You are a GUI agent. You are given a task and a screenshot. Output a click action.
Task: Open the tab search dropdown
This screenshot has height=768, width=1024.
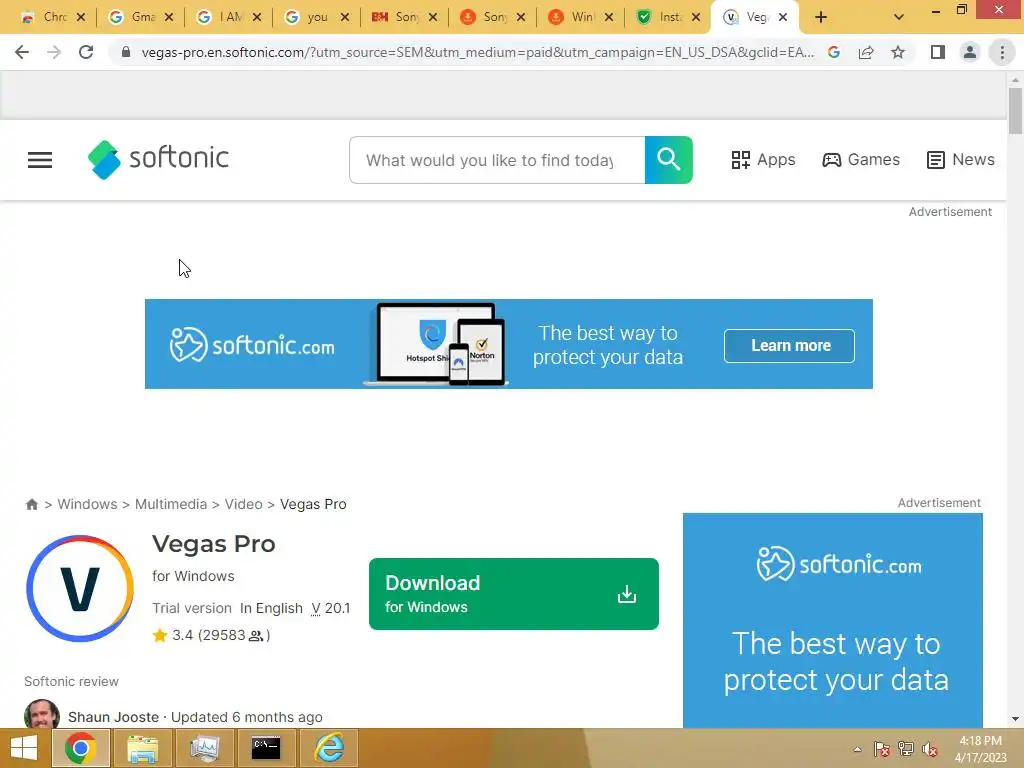point(899,18)
